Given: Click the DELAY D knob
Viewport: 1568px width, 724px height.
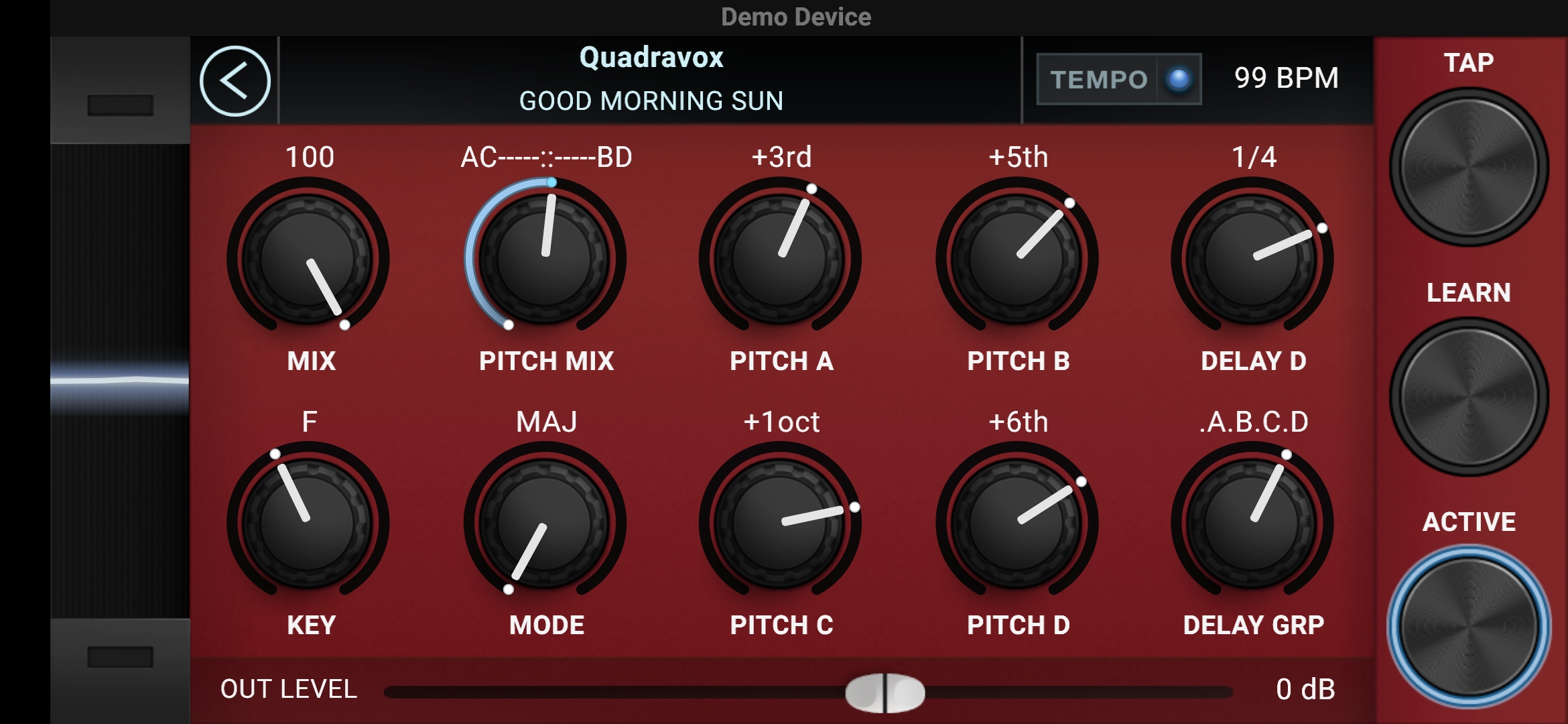Looking at the screenshot, I should click(x=1252, y=258).
